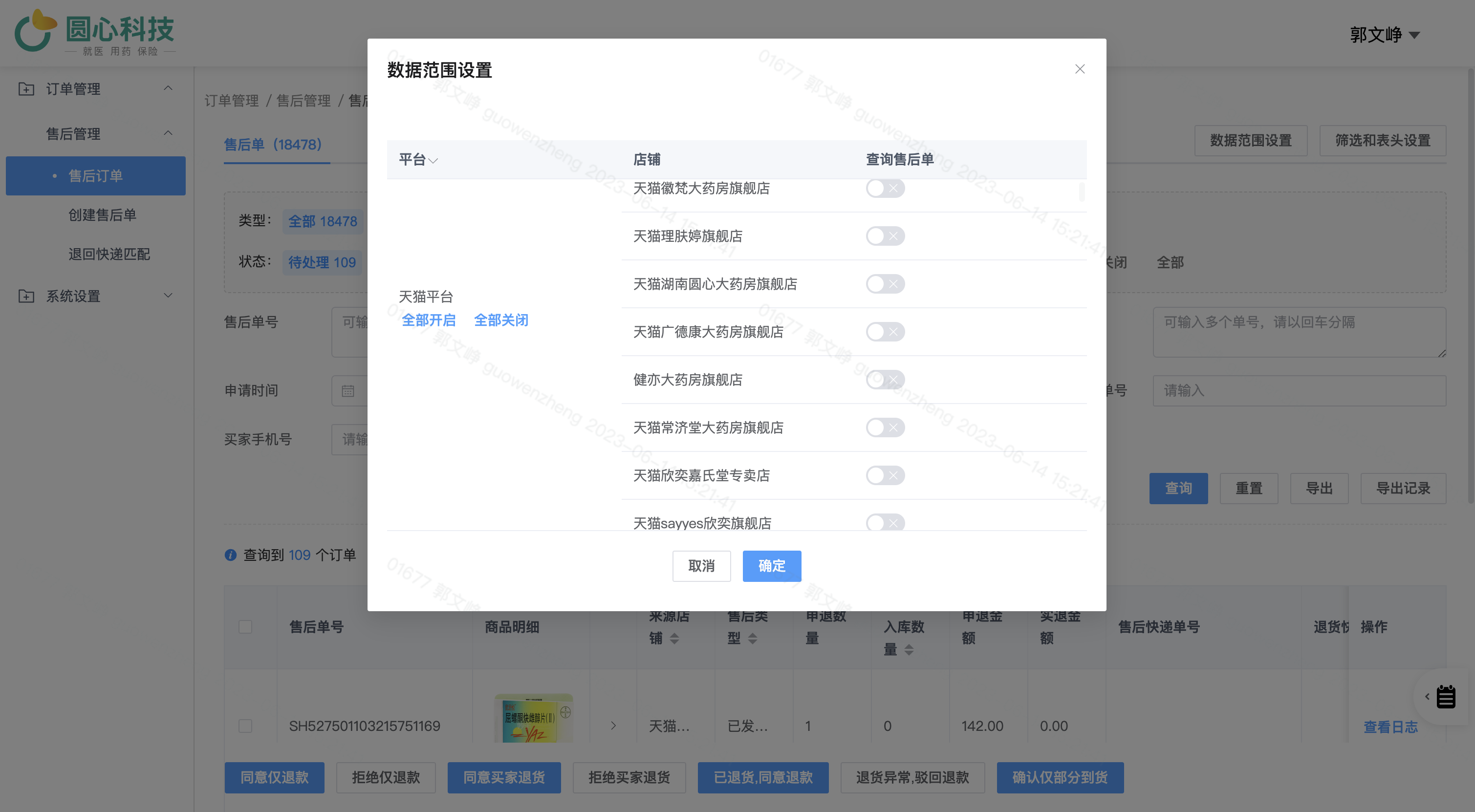Select 售后订单 in the sidebar

pyautogui.click(x=96, y=176)
